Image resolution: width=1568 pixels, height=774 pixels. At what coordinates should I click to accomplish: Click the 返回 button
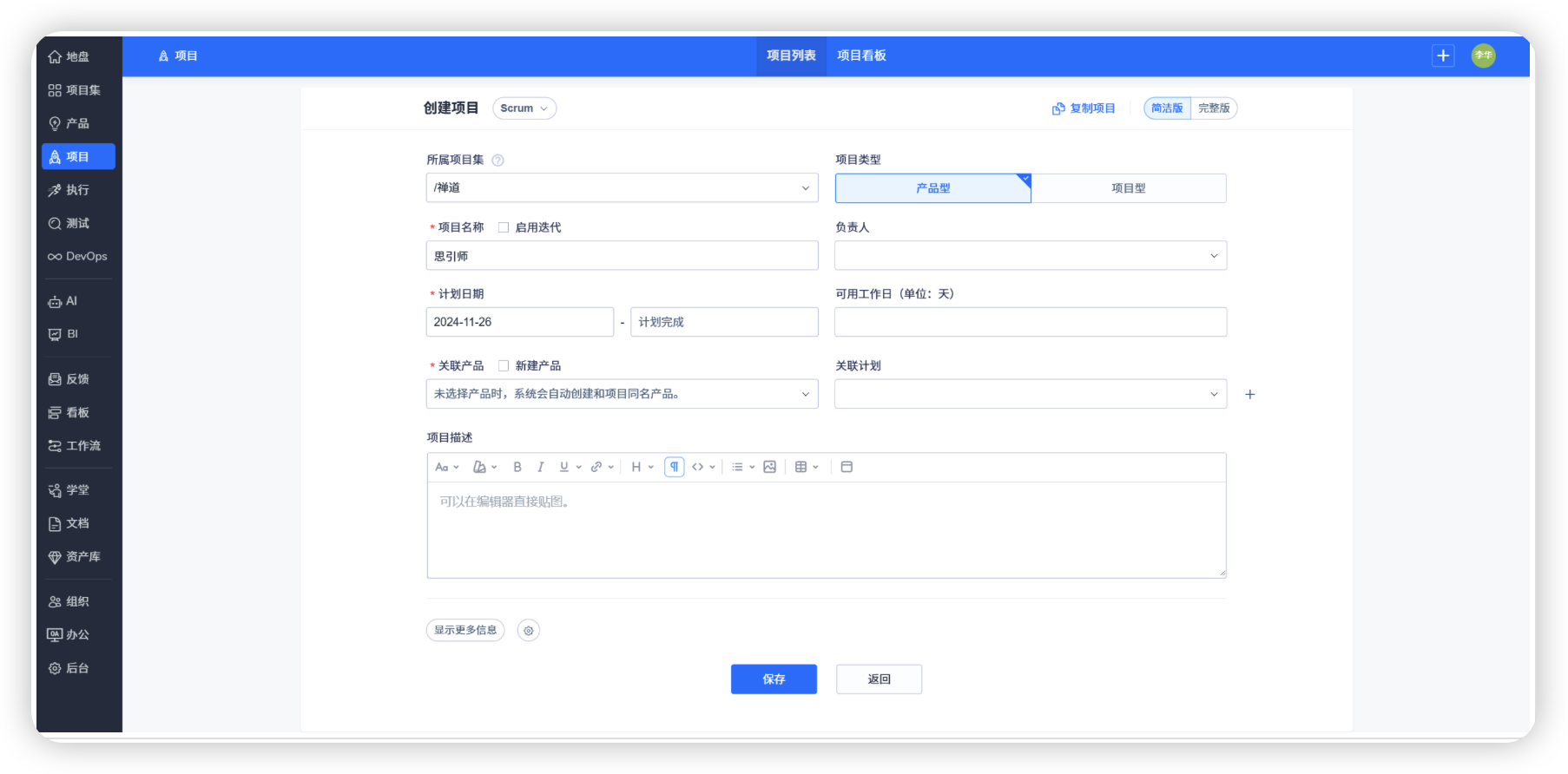(x=879, y=679)
